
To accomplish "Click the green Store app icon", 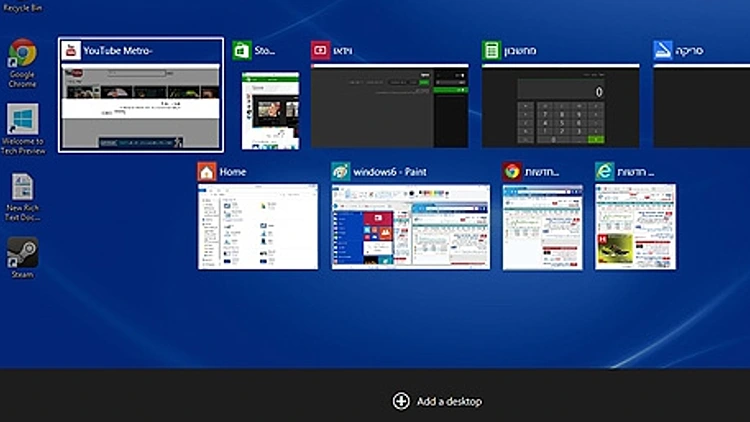I will (240, 50).
